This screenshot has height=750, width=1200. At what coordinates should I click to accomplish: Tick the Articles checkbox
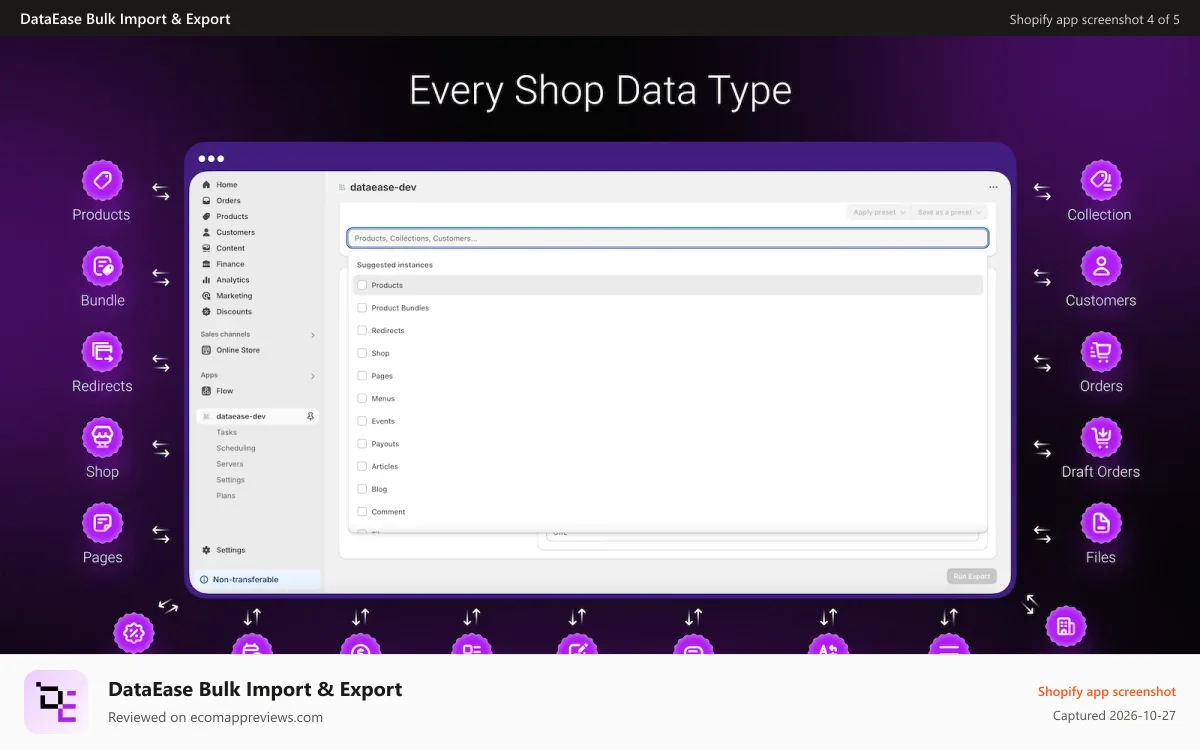(362, 466)
